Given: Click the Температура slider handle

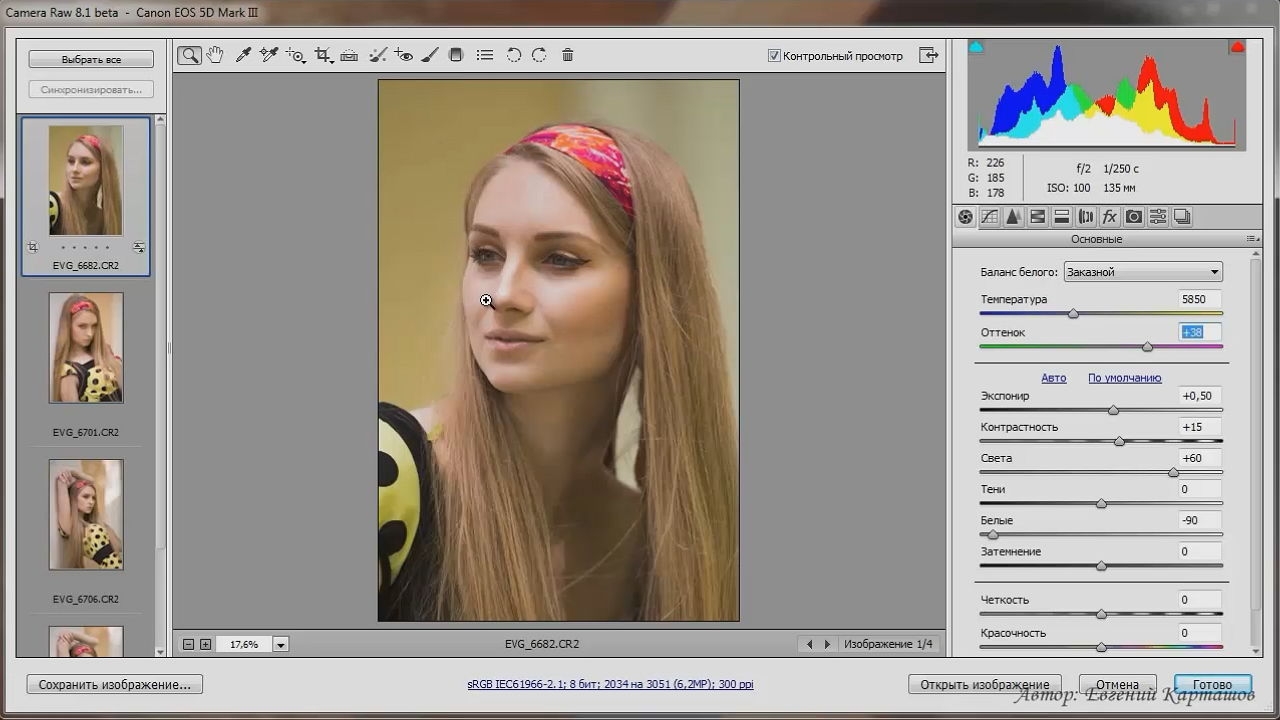Looking at the screenshot, I should [x=1073, y=314].
